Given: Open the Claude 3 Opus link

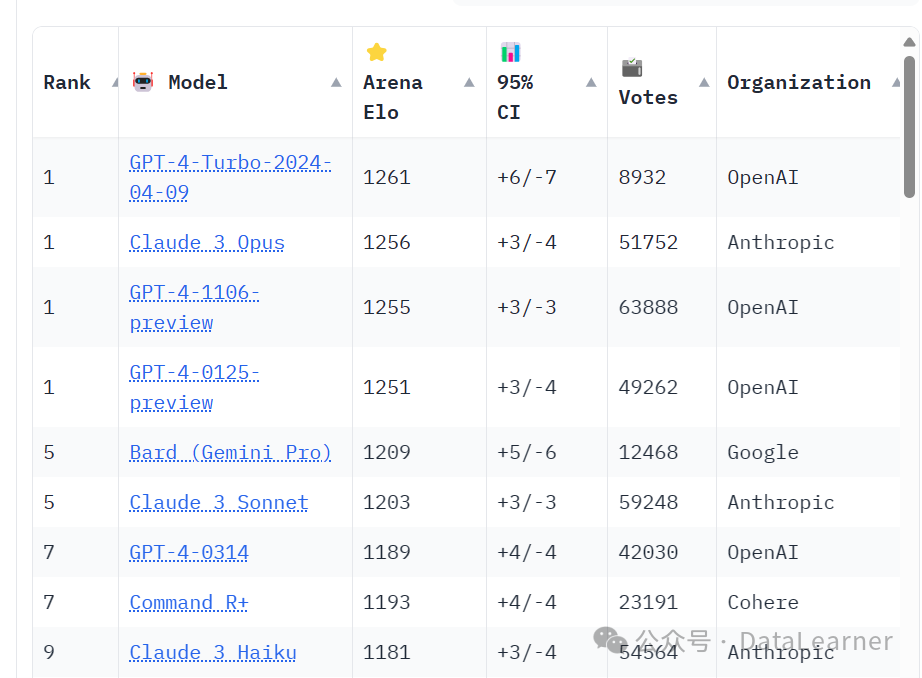Looking at the screenshot, I should coord(207,242).
